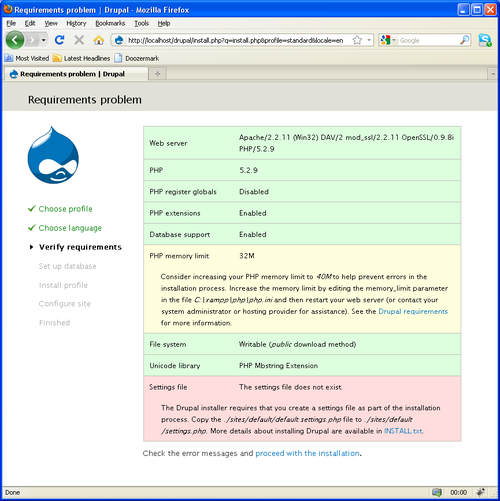This screenshot has width=500, height=501.
Task: Click the Stop loading X icon
Action: click(x=79, y=40)
